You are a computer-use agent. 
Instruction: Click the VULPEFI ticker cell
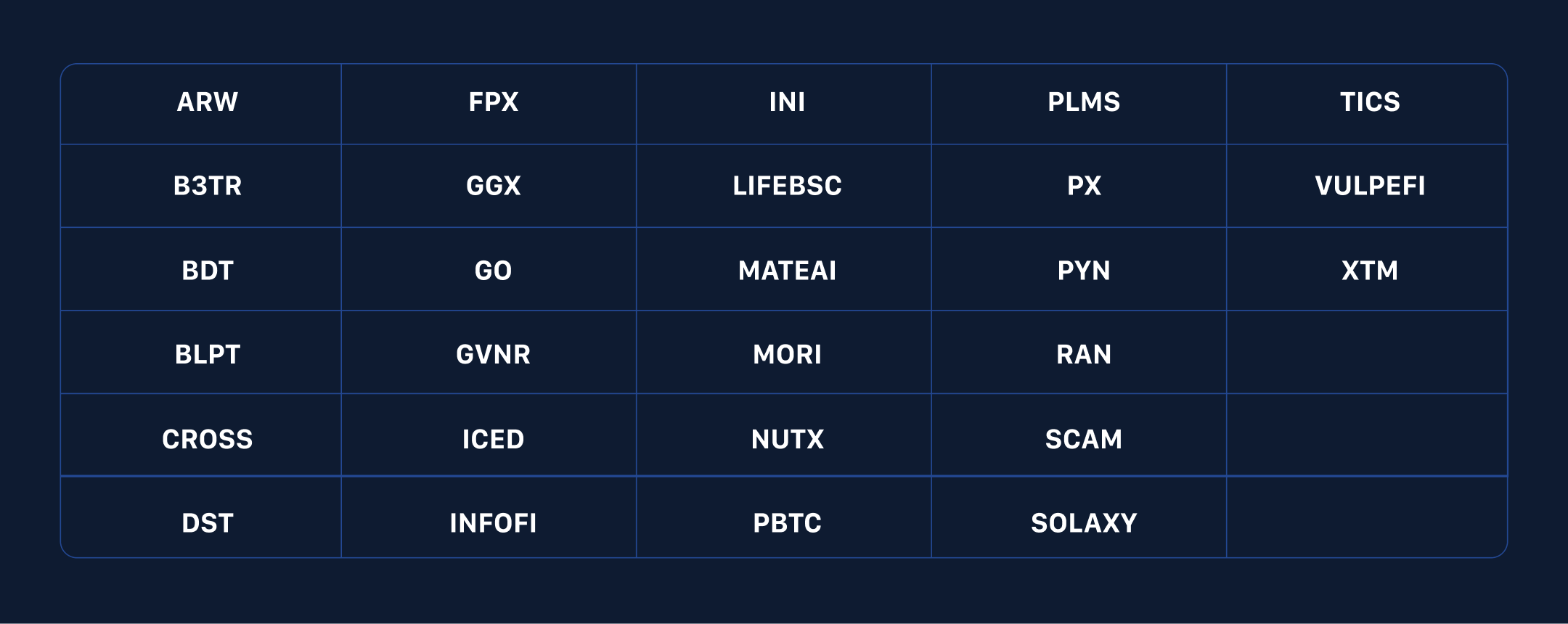1370,186
